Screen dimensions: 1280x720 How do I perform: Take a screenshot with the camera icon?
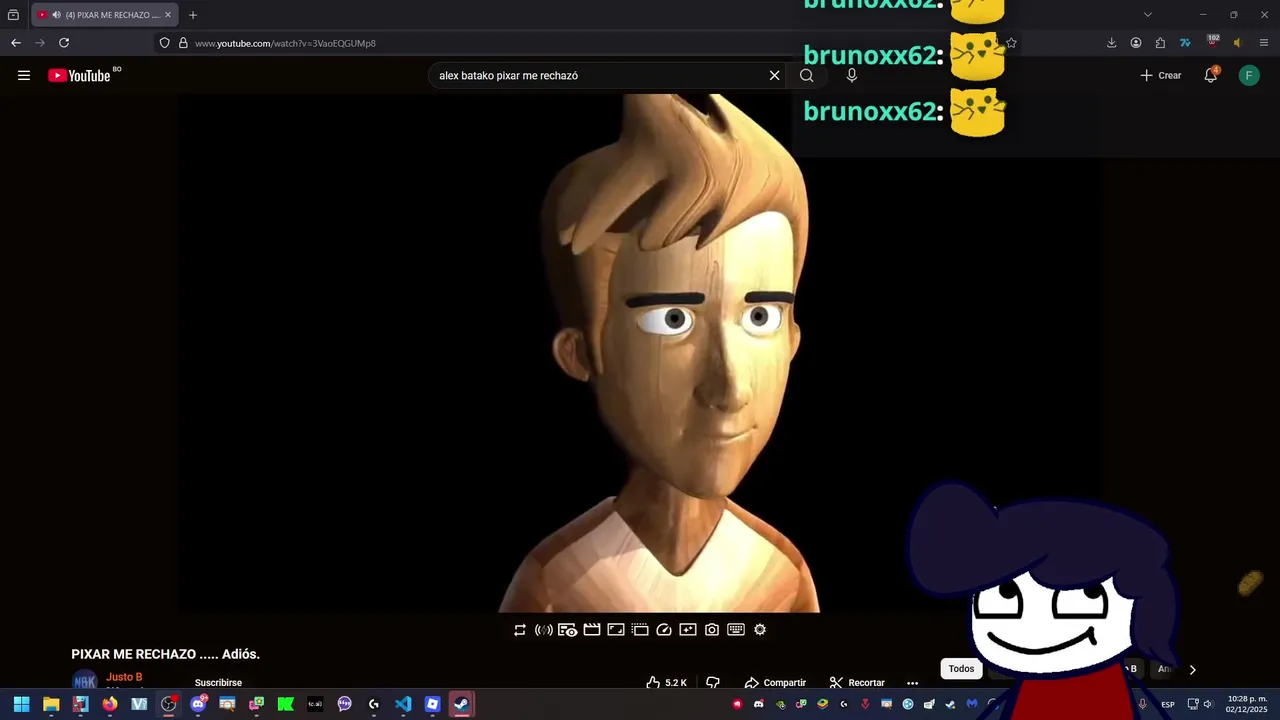[x=712, y=630]
